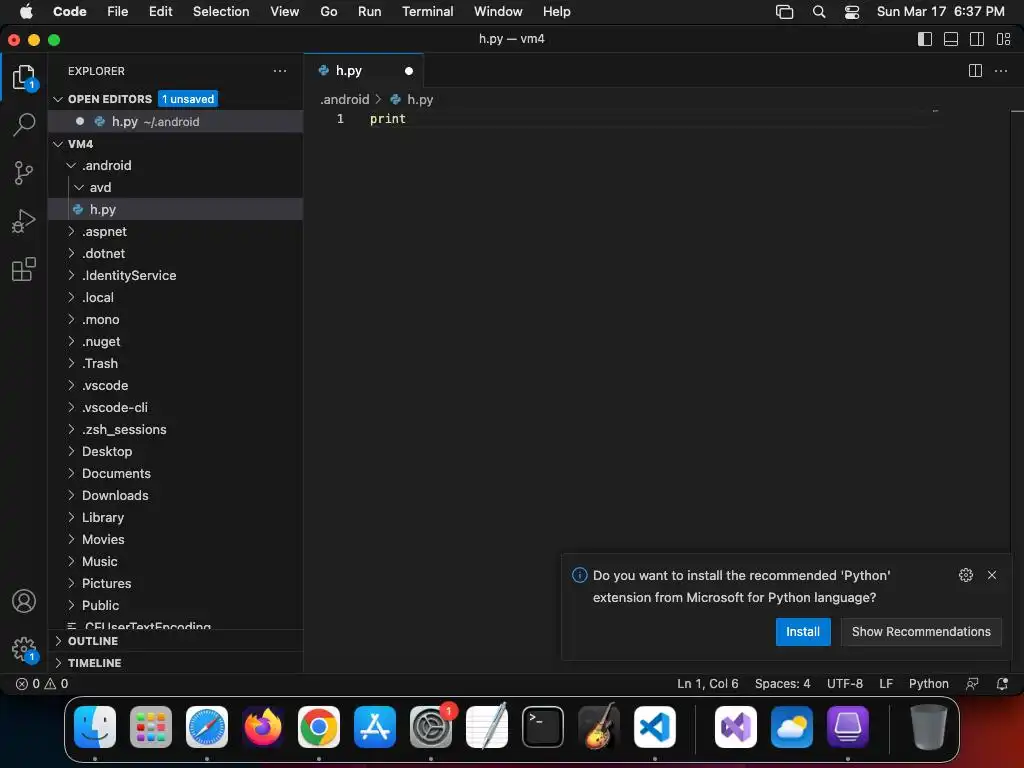Open the Extensions view

24,269
